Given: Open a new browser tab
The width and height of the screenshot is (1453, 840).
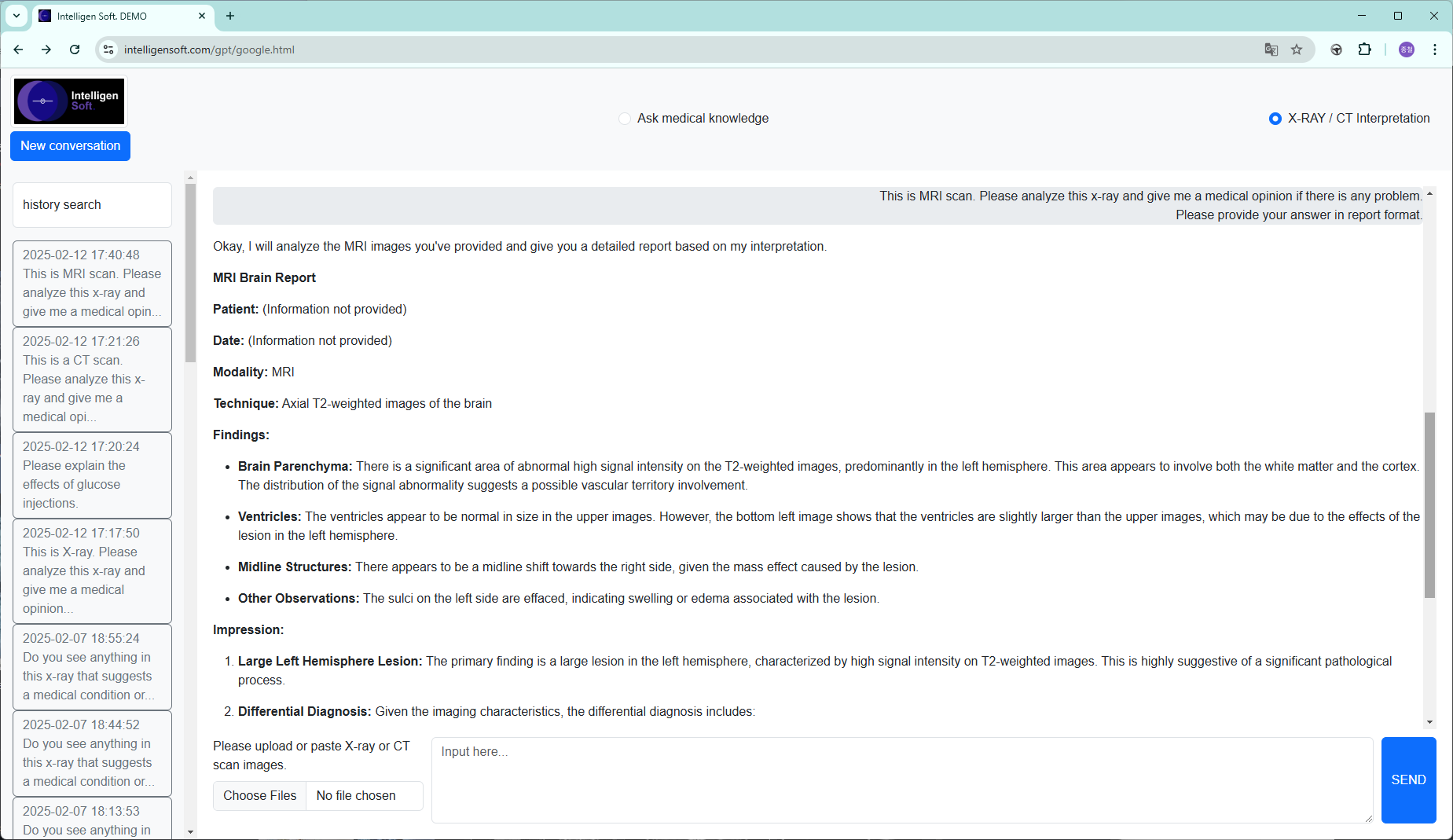Looking at the screenshot, I should pyautogui.click(x=230, y=16).
